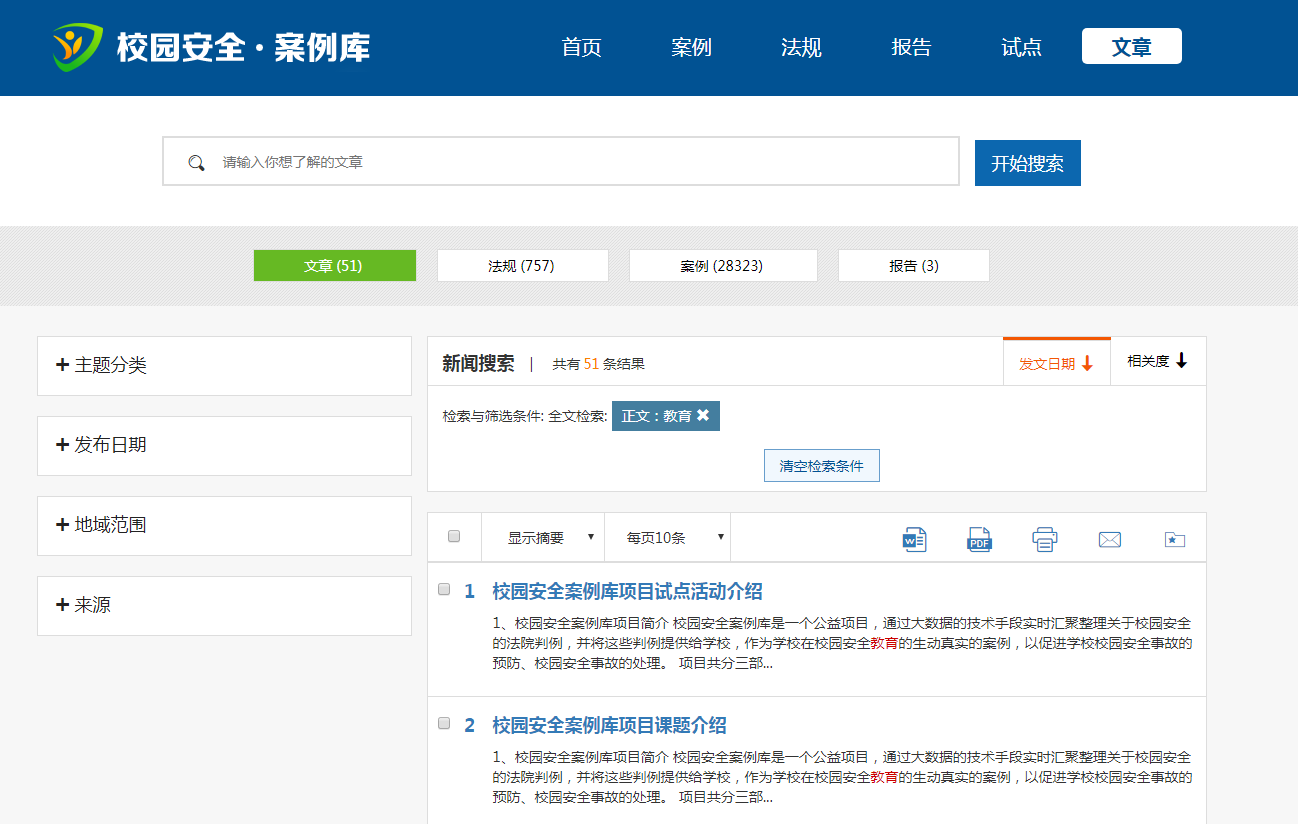Viewport: 1298px width, 824px height.
Task: Check the box for result 2
Action: [444, 723]
